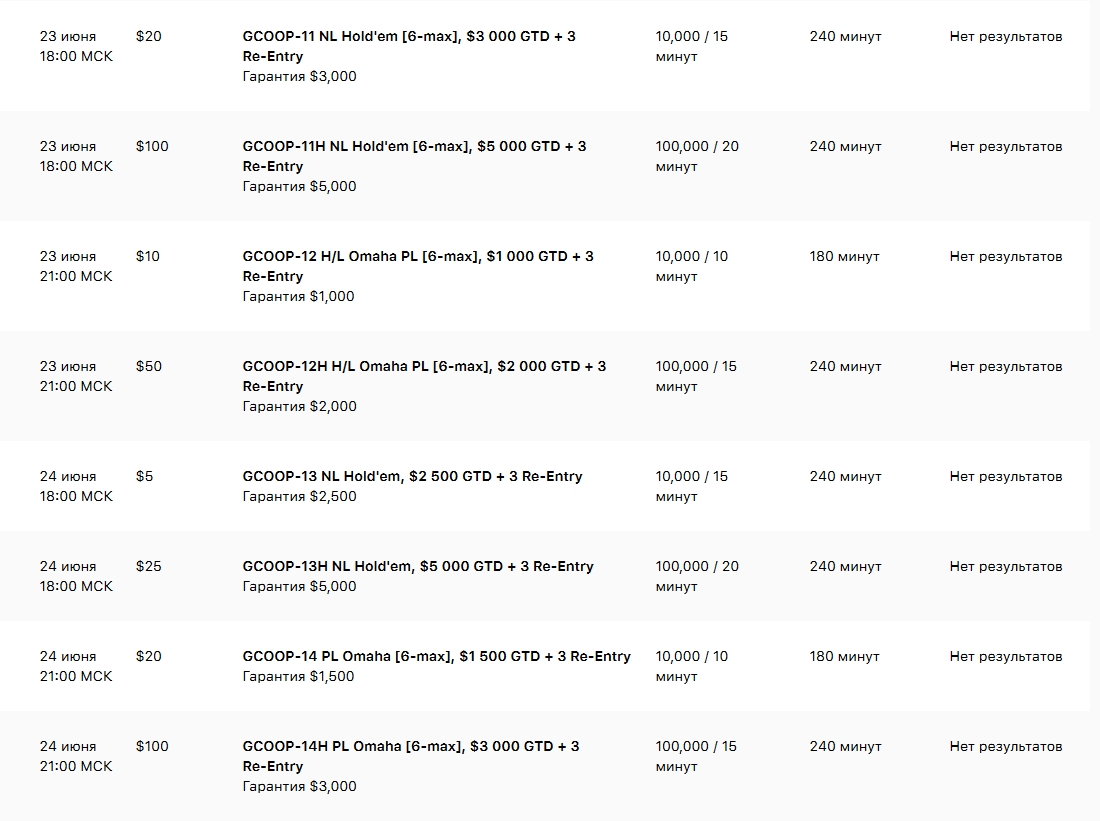
Task: Open GCOOP-11 NL Hold'em $3 000 GTD tournament
Action: click(409, 46)
